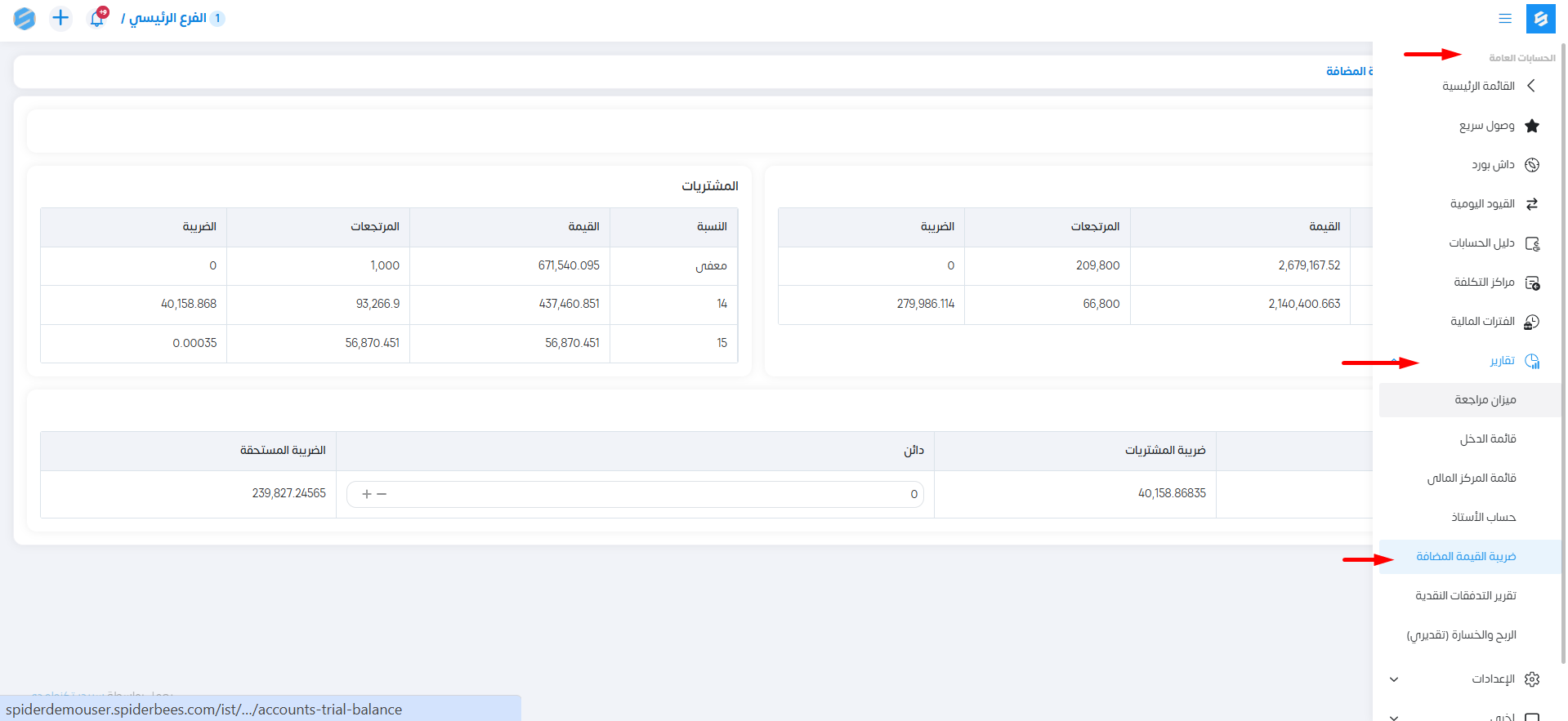1568x721 pixels.
Task: Go back to القائمة الرئيسية main menu
Action: click(1478, 87)
